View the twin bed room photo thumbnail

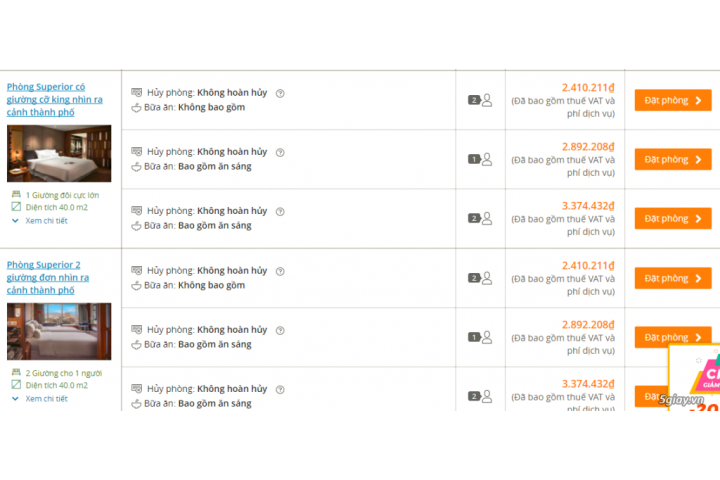pyautogui.click(x=59, y=331)
